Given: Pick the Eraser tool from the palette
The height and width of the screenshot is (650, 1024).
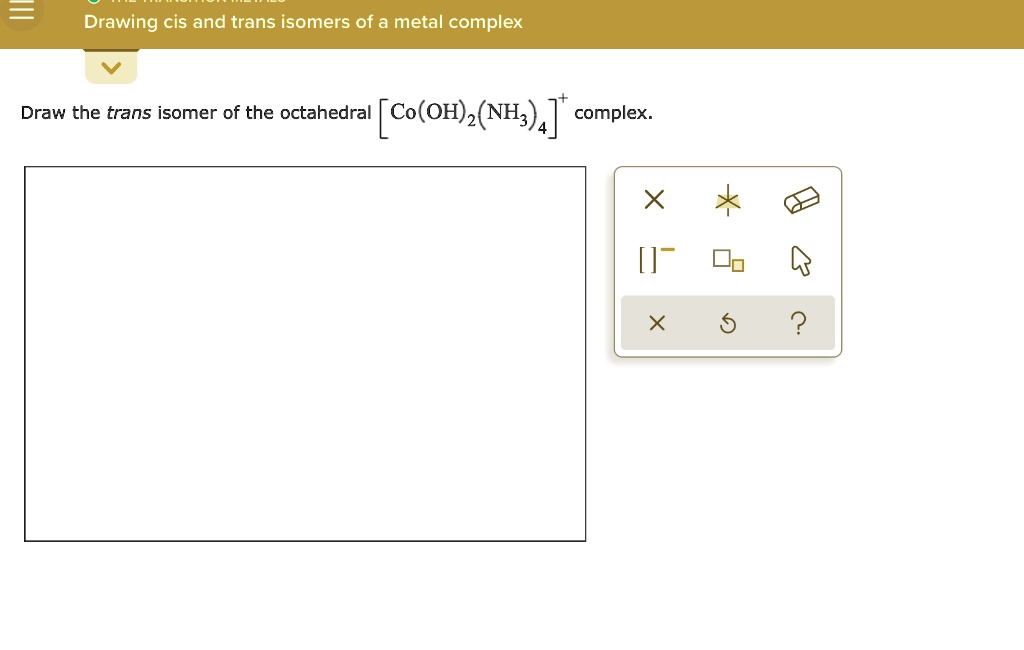Looking at the screenshot, I should point(800,199).
